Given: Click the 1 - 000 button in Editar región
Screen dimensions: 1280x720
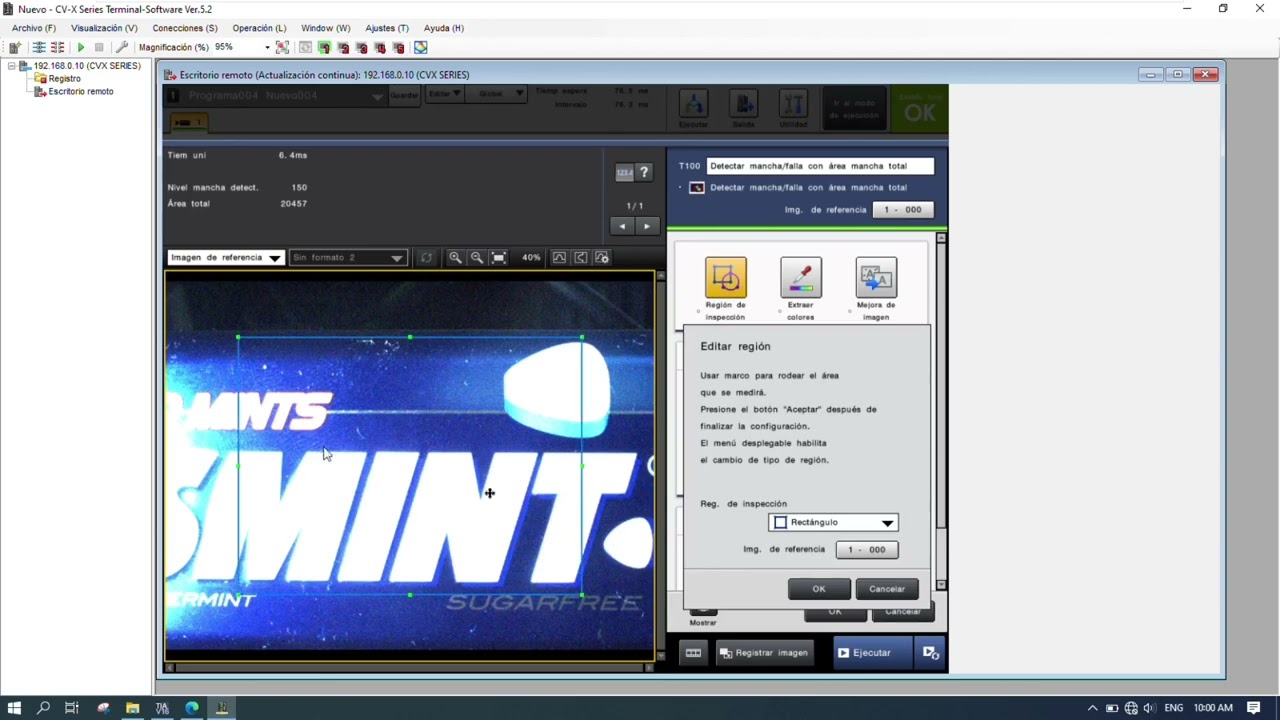Looking at the screenshot, I should click(x=867, y=549).
